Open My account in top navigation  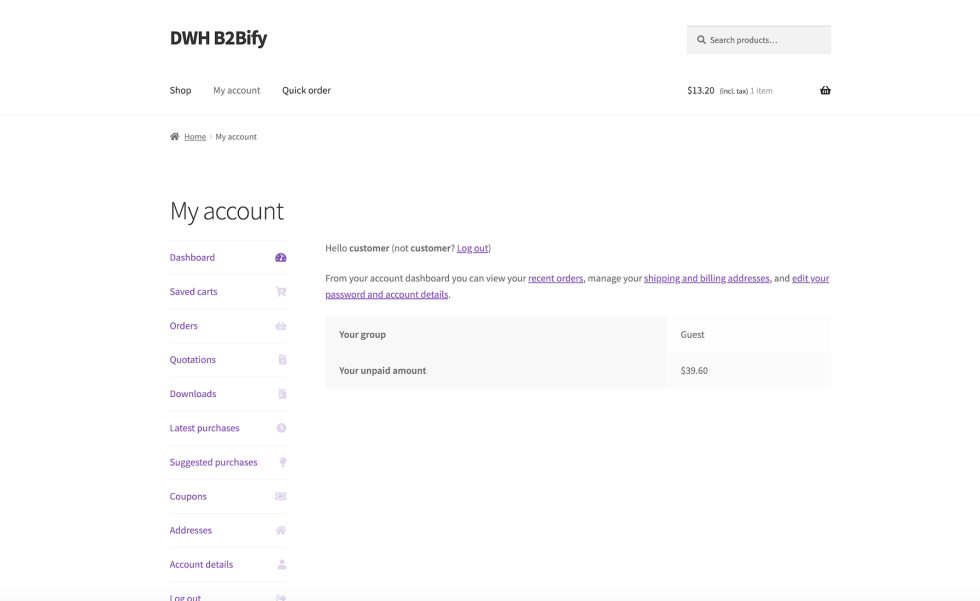tap(236, 90)
